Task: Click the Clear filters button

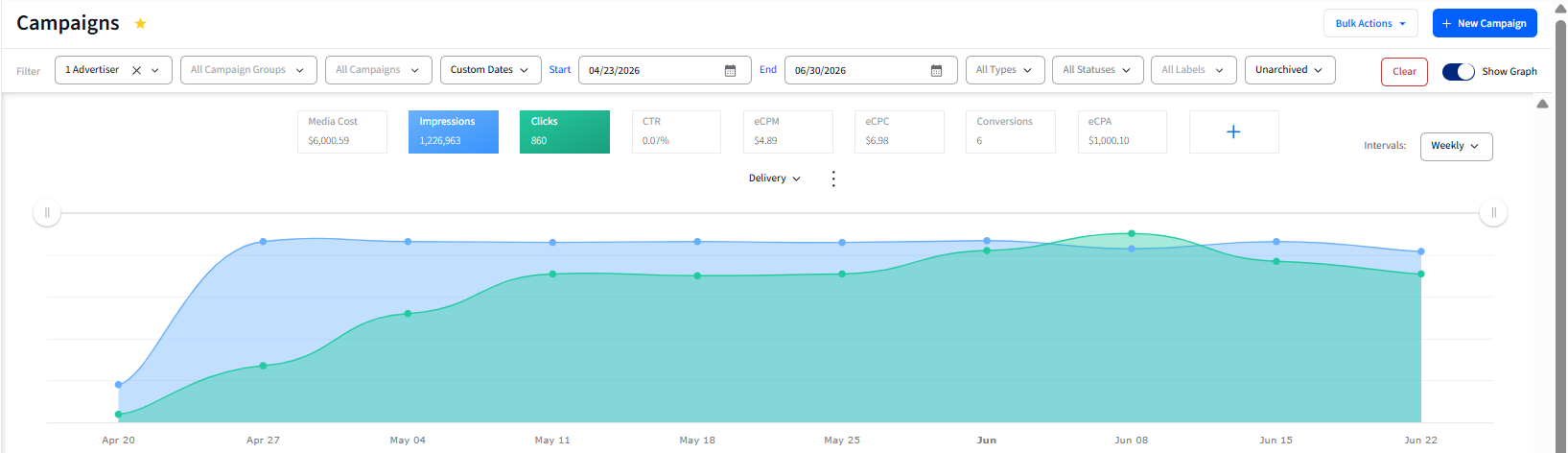Action: pos(1404,72)
